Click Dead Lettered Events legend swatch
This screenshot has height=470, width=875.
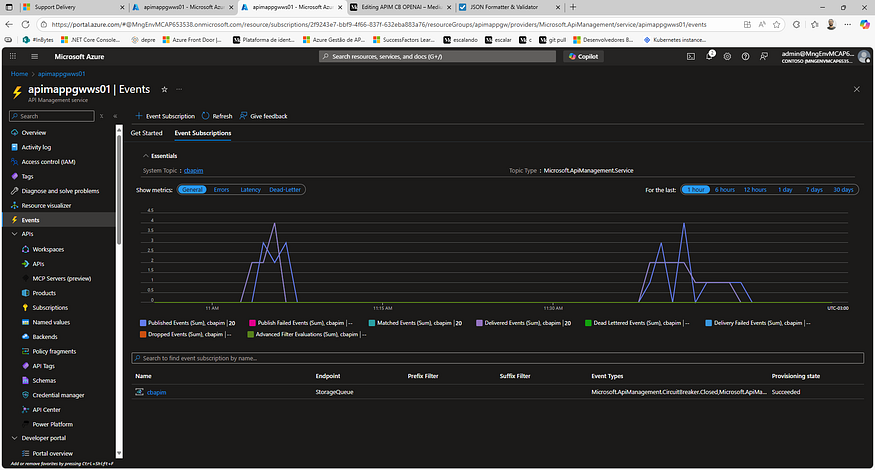pyautogui.click(x=588, y=323)
